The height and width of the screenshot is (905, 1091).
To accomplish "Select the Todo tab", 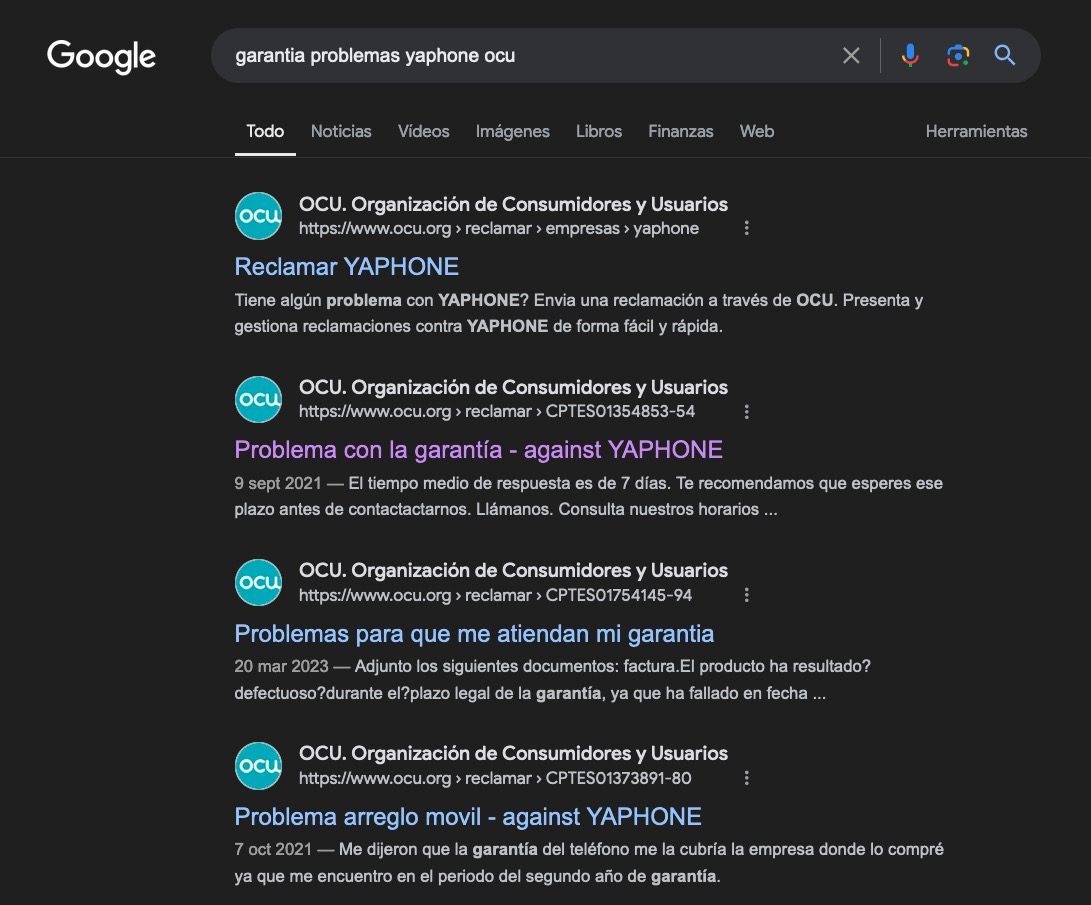I will pyautogui.click(x=265, y=131).
